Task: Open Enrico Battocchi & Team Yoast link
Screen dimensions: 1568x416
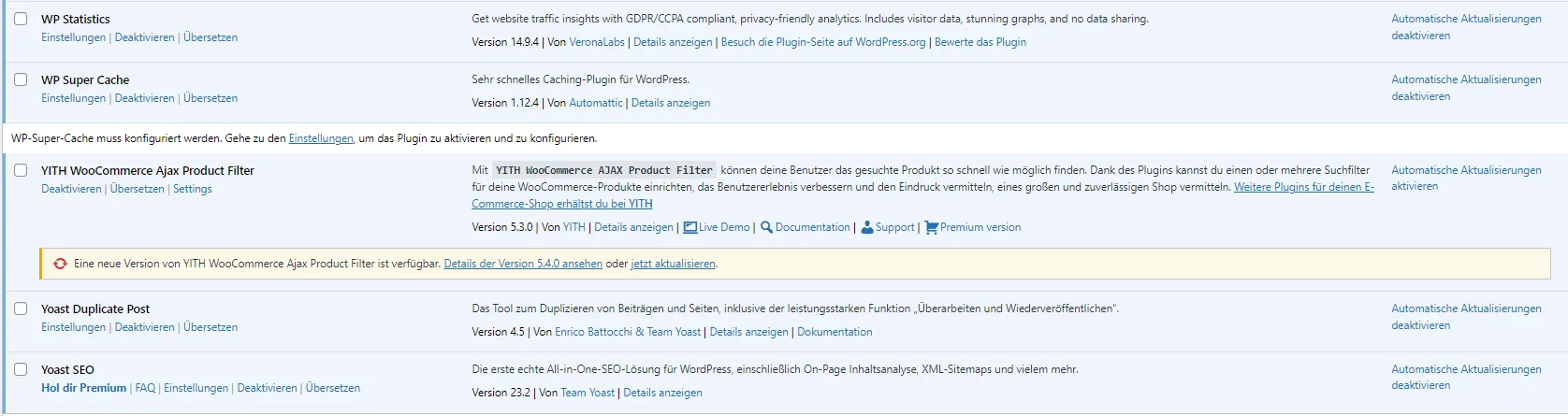Action: [x=628, y=332]
